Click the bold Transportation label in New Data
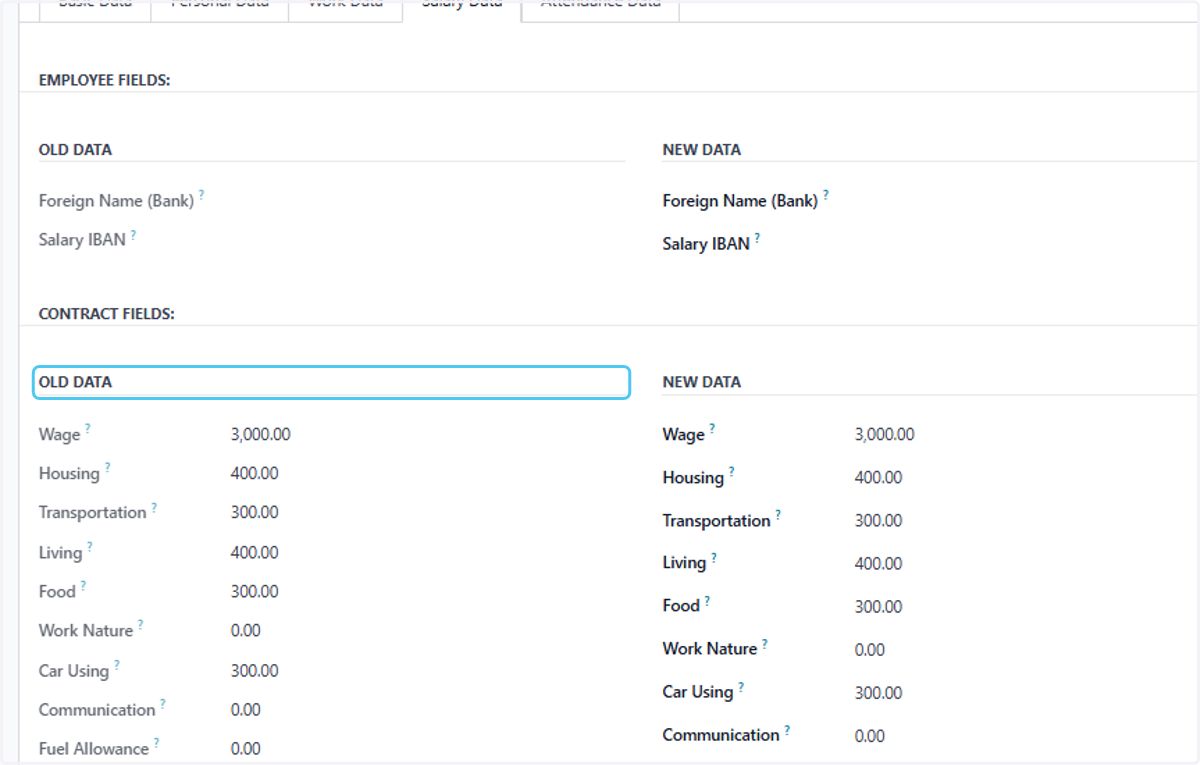Screen dimensions: 1200x765 [x=717, y=520]
